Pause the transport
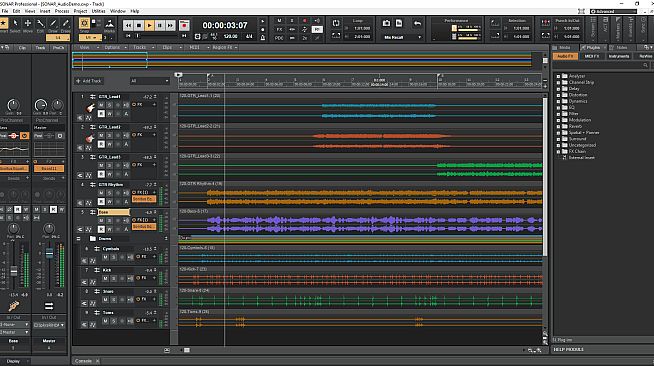 (x=160, y=25)
